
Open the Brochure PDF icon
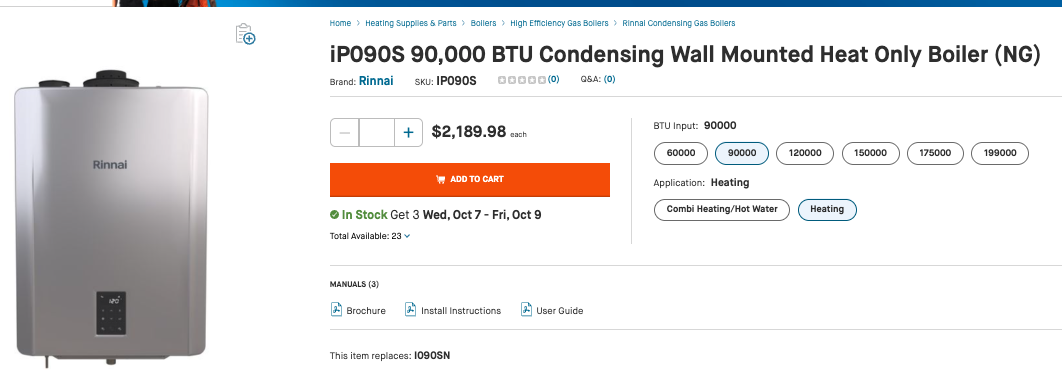point(337,309)
